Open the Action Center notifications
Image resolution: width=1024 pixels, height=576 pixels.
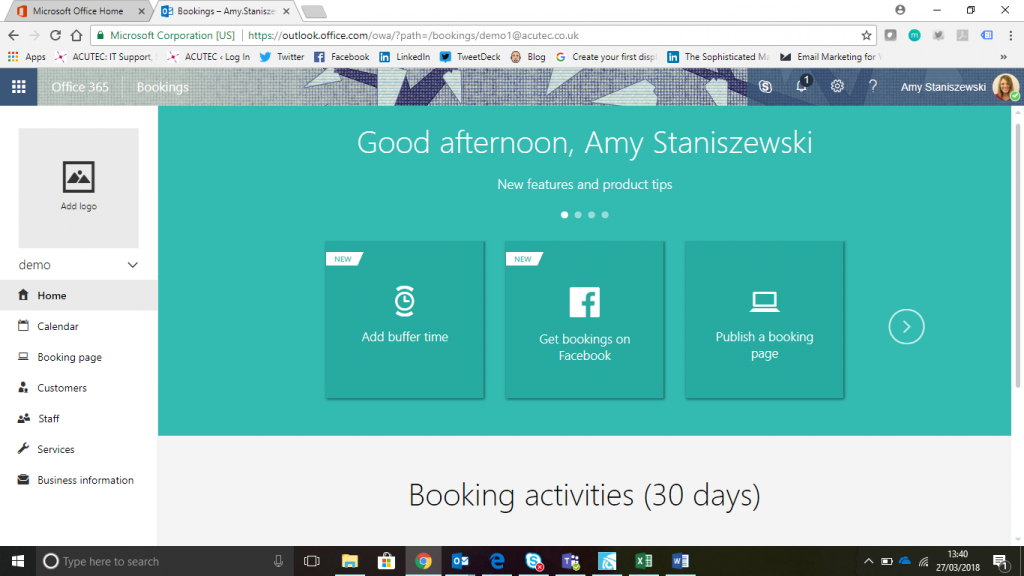tap(1001, 561)
